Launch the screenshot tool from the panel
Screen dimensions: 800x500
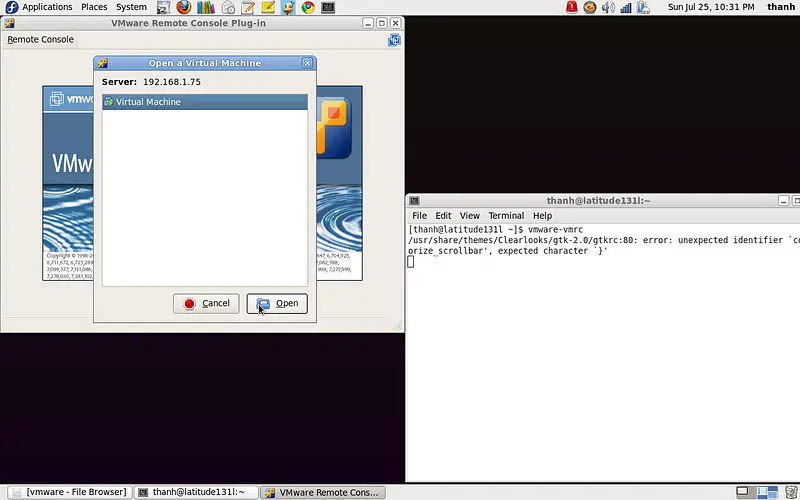(x=163, y=7)
